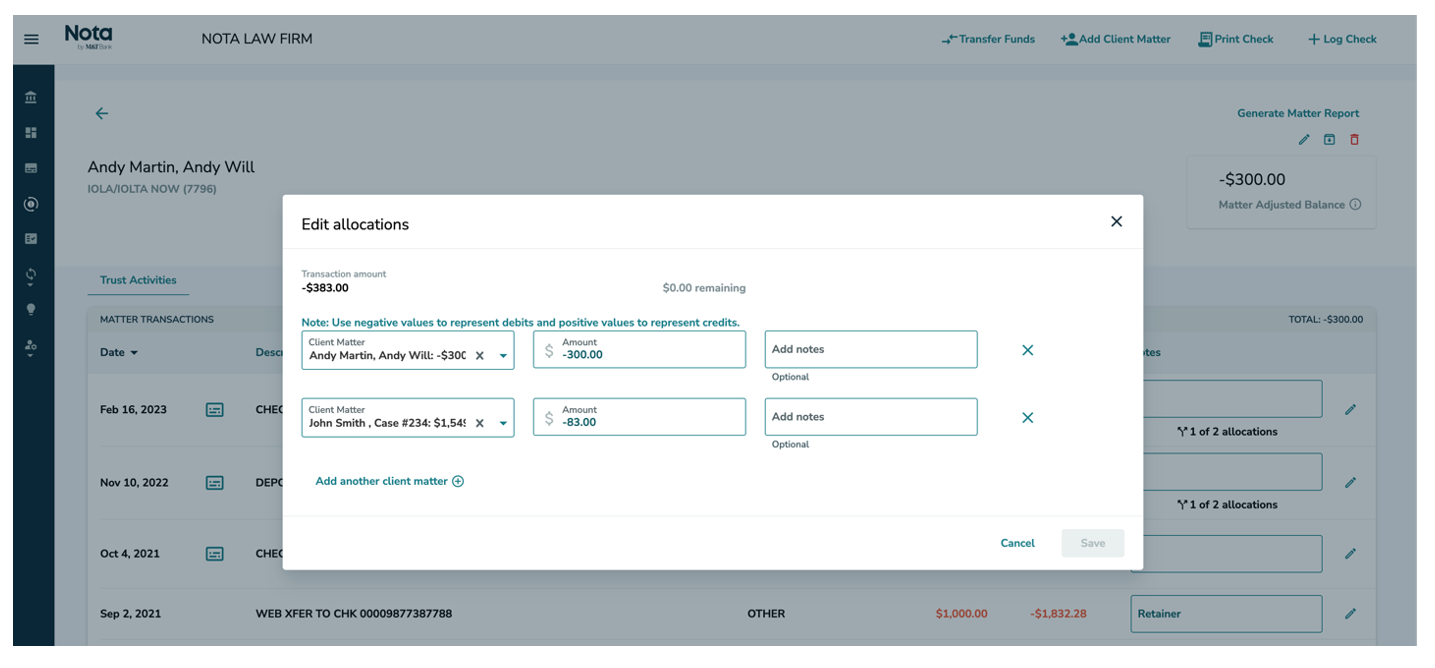The image size is (1435, 668).
Task: Open the edit pencil icon above matter balance
Action: pyautogui.click(x=1304, y=139)
